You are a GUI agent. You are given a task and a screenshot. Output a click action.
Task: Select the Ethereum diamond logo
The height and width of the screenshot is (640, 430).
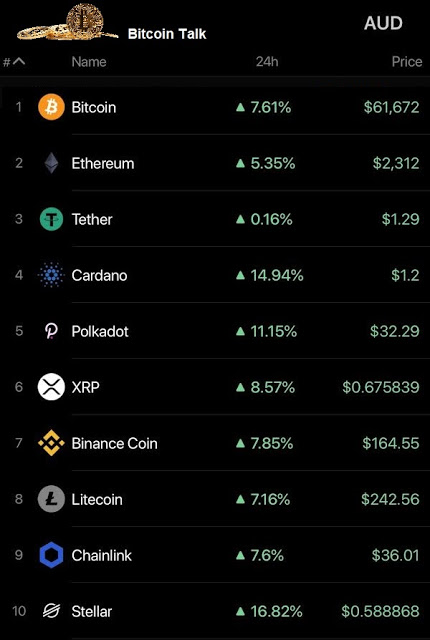click(51, 163)
